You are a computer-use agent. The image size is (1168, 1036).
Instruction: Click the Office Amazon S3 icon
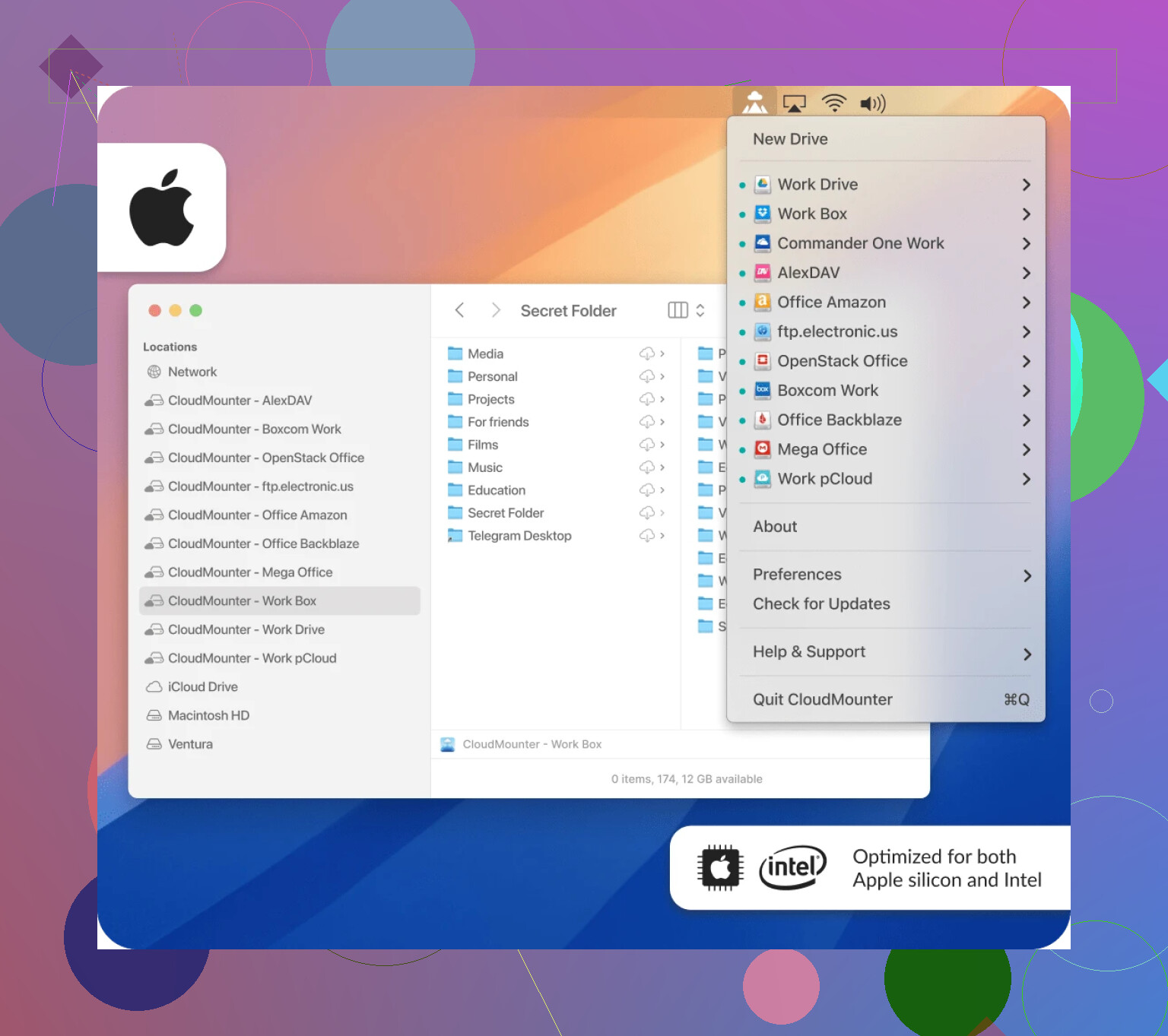click(763, 302)
